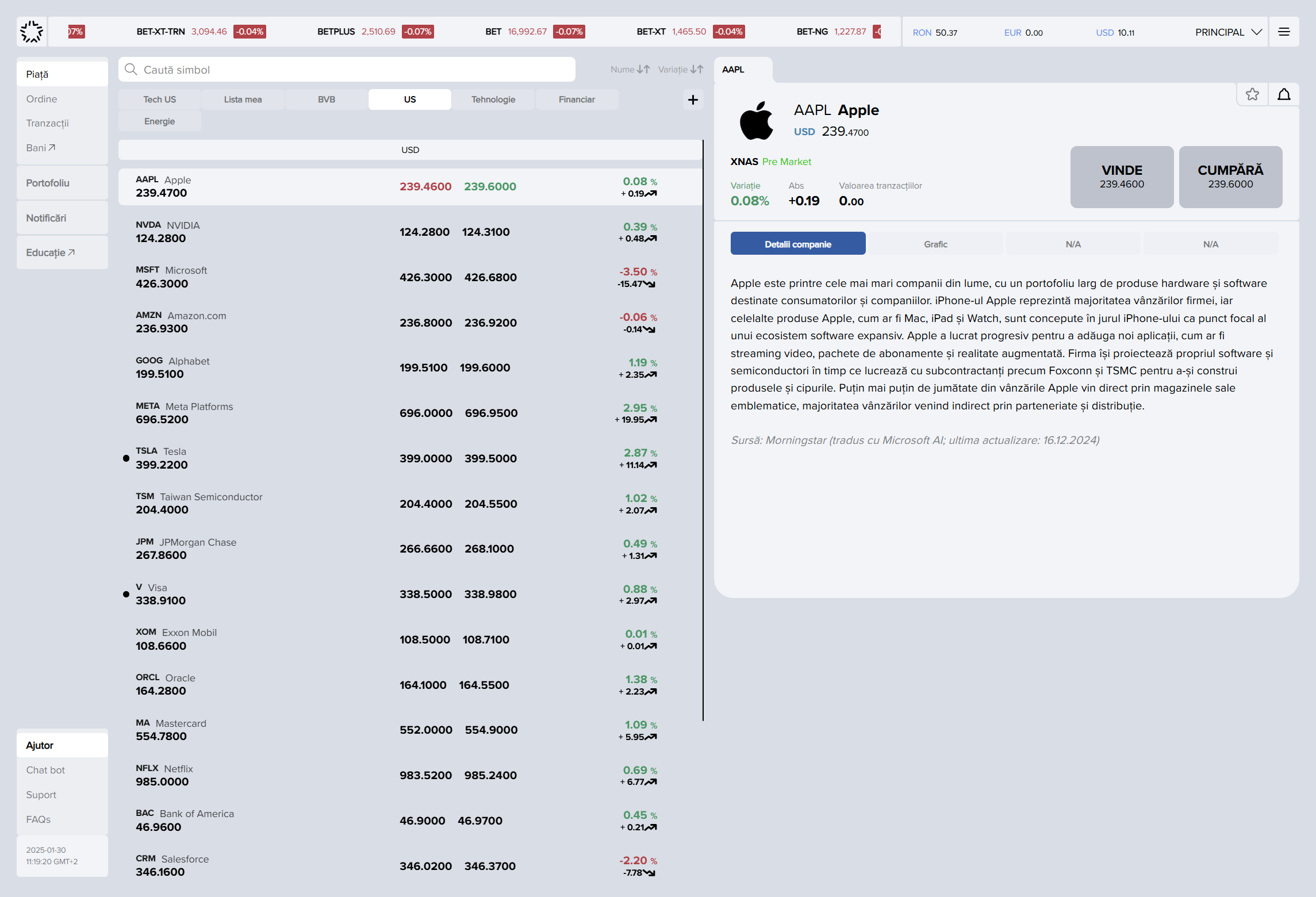Select the JPM JPMorgan Chase row
This screenshot has height=897, width=1316.
click(410, 549)
